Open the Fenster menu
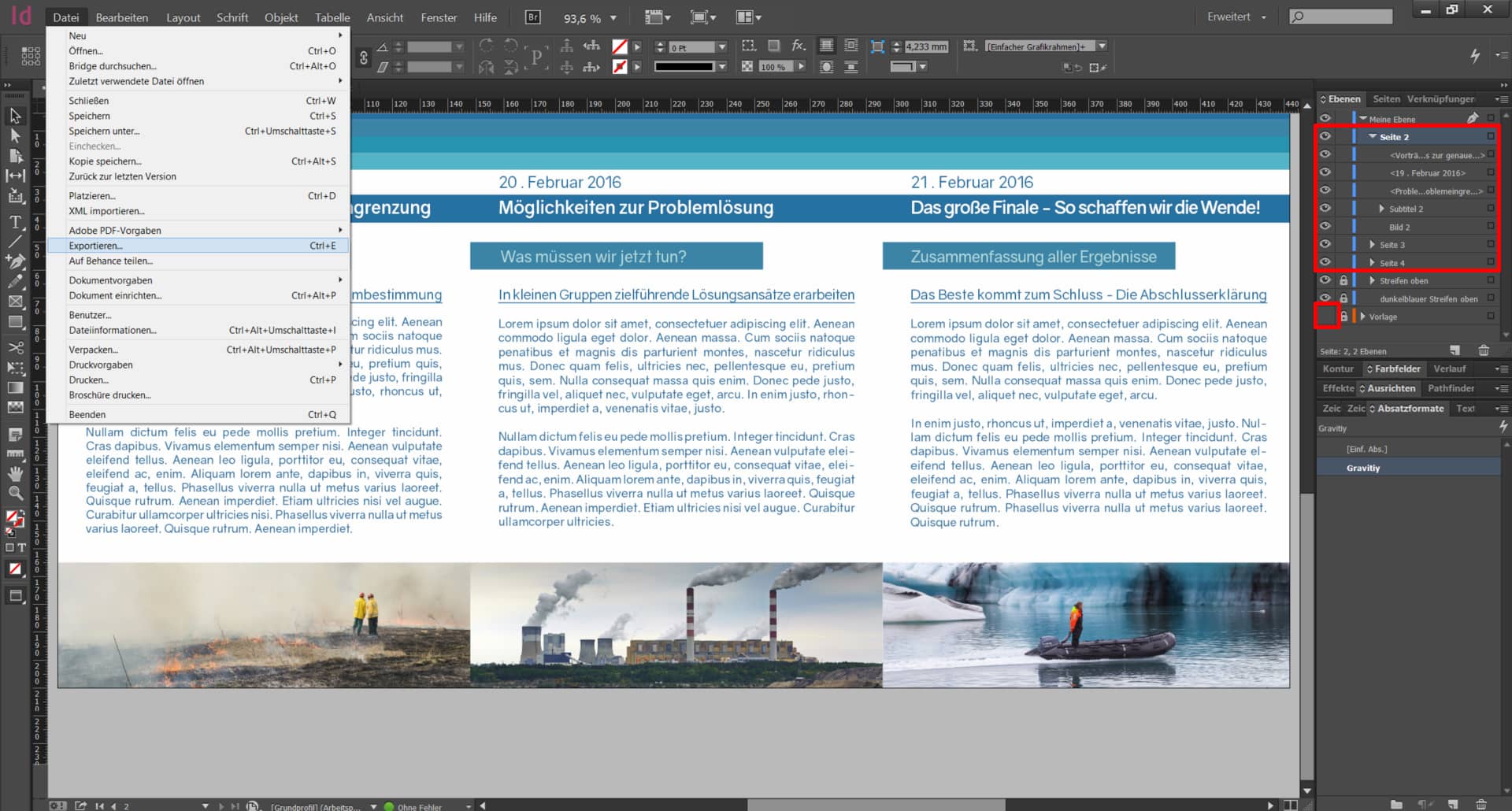 click(438, 17)
